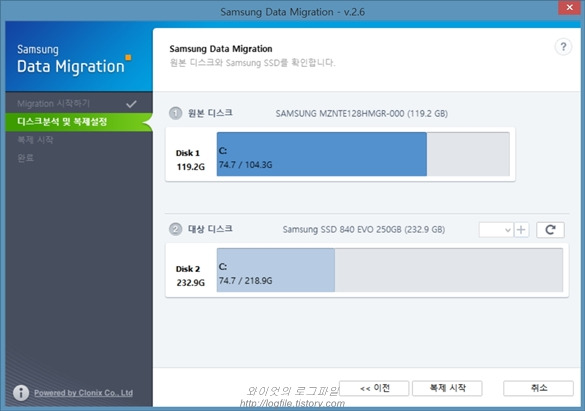The image size is (585, 411).
Task: Click the Disk 2 C: partition bar
Action: tap(276, 270)
